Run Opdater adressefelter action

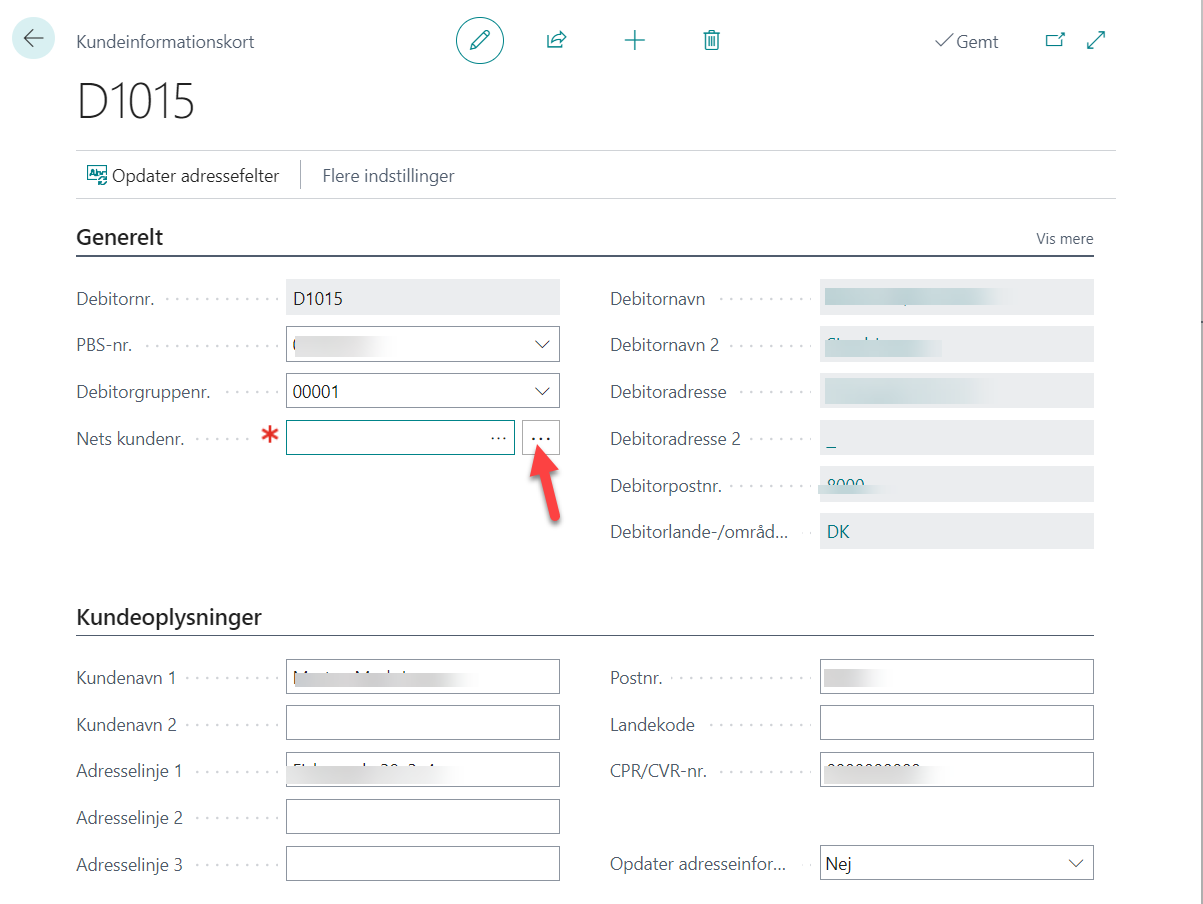[x=183, y=176]
